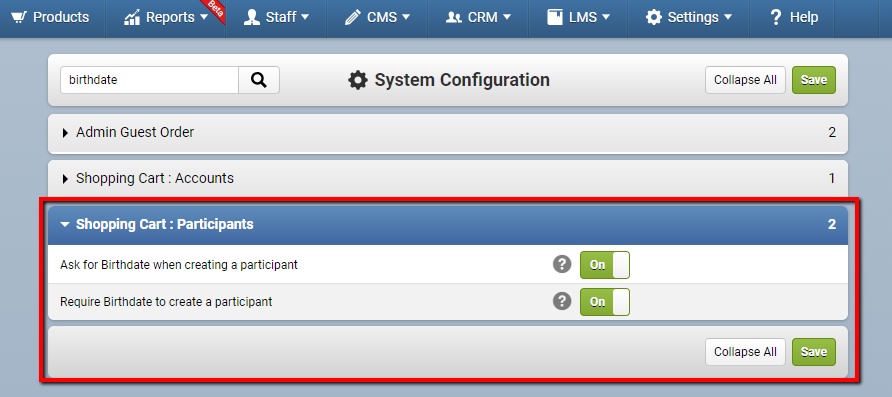Image resolution: width=892 pixels, height=397 pixels.
Task: Click the top green Save button
Action: [813, 80]
